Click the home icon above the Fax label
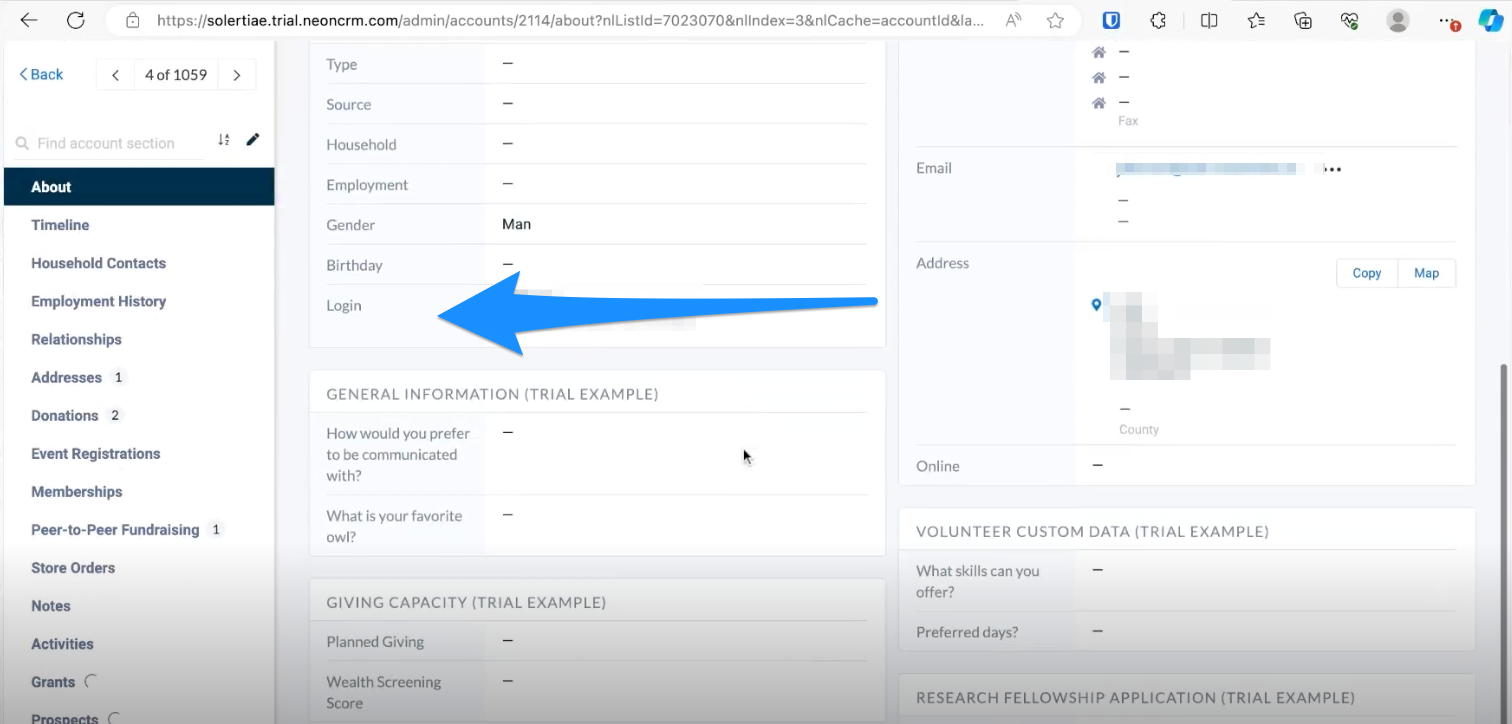Viewport: 1512px width, 724px height. [1098, 102]
